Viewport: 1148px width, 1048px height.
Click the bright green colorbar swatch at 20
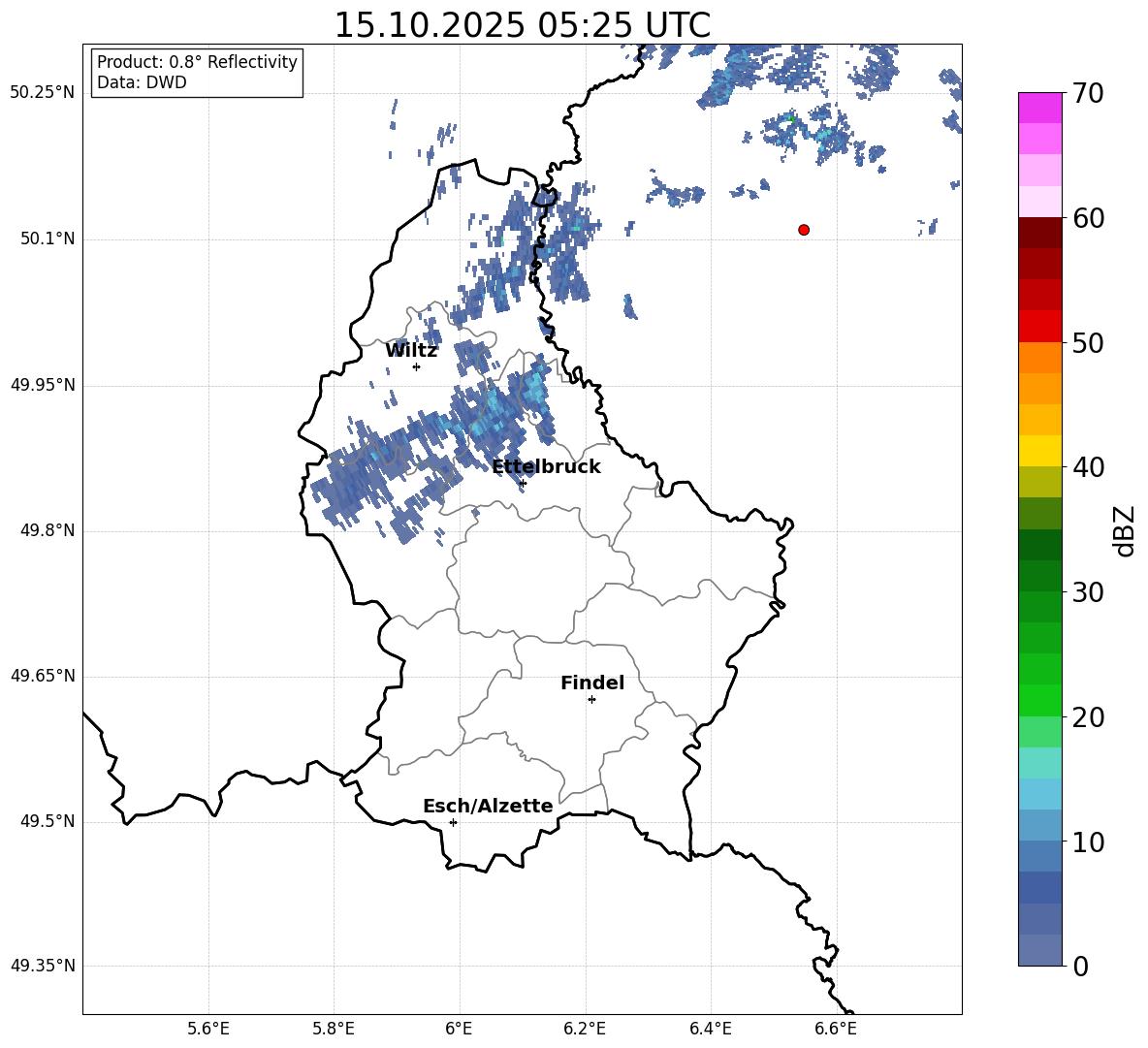pyautogui.click(x=1040, y=700)
